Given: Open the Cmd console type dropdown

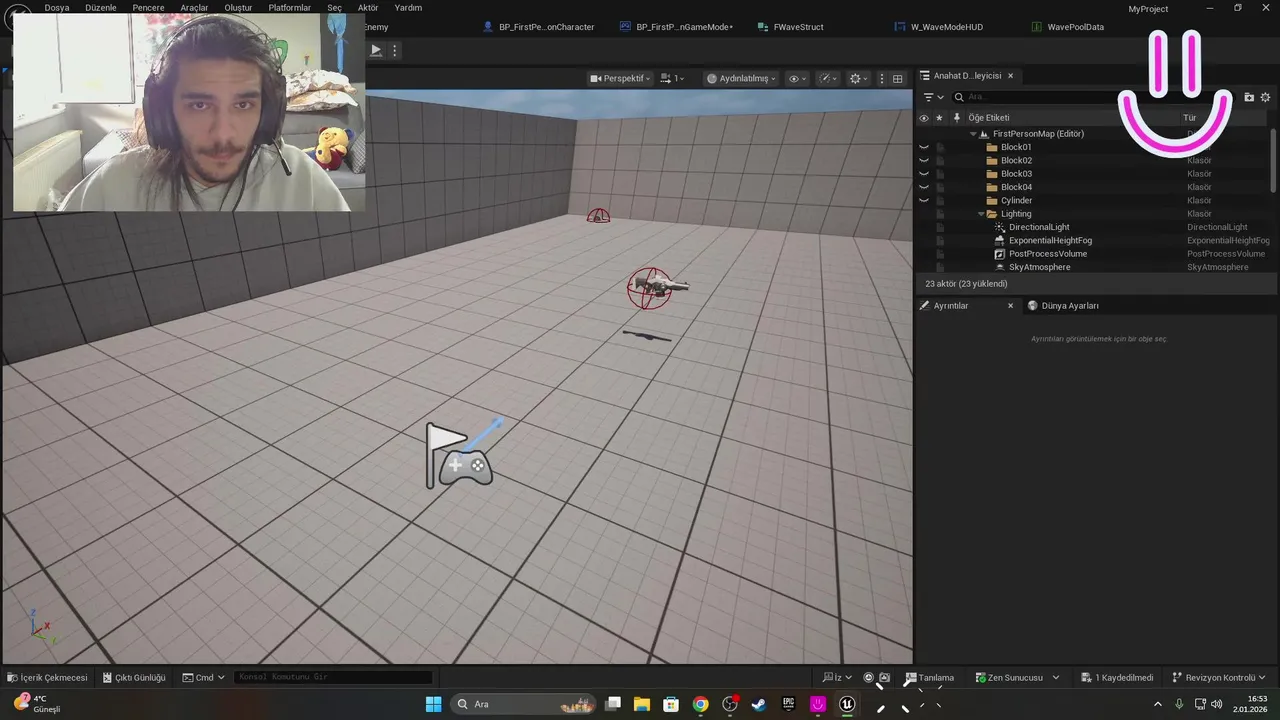Looking at the screenshot, I should 204,678.
